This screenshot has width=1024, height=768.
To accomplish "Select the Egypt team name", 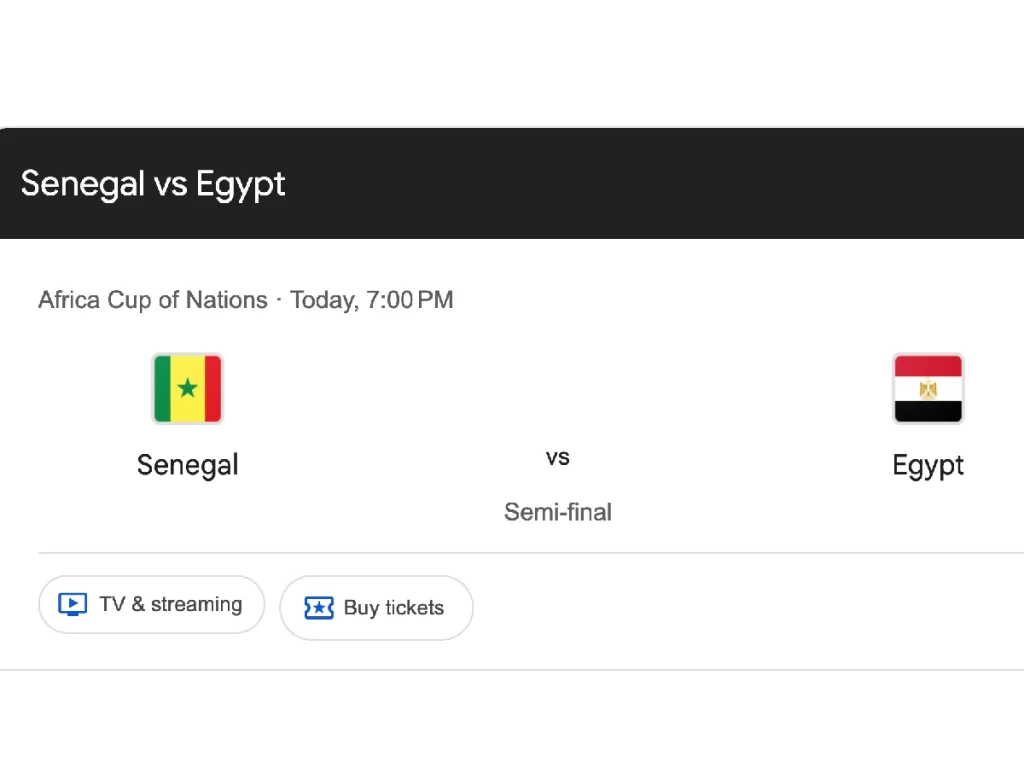I will 928,465.
